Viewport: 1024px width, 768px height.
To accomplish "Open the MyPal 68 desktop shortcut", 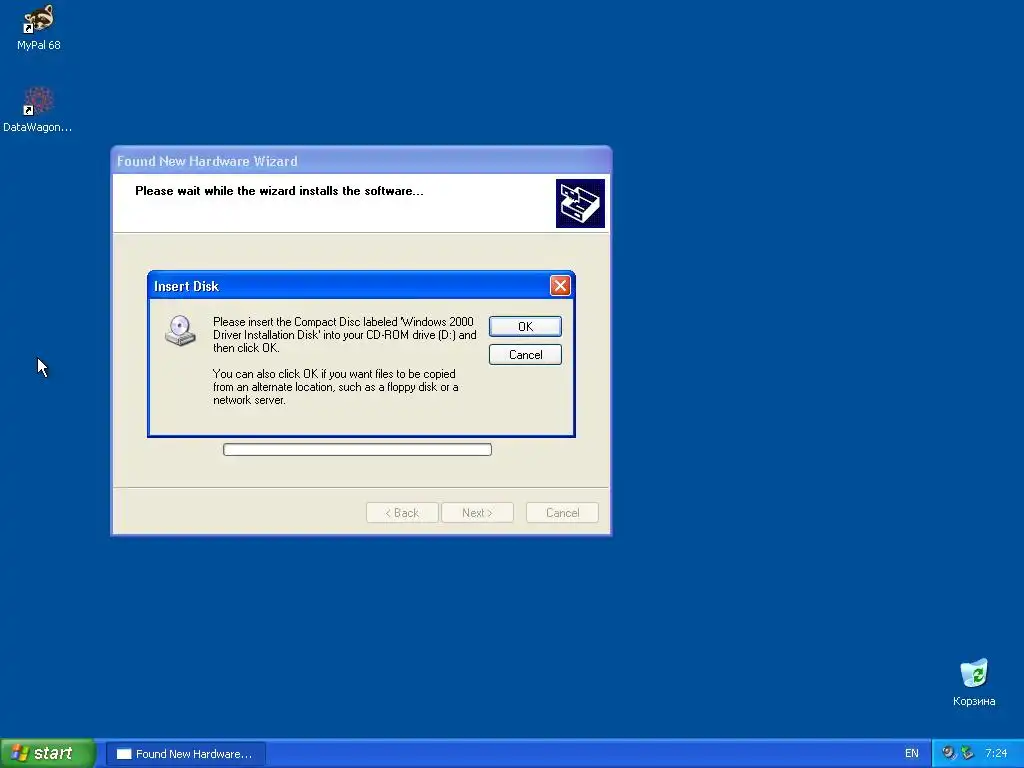I will 39,27.
